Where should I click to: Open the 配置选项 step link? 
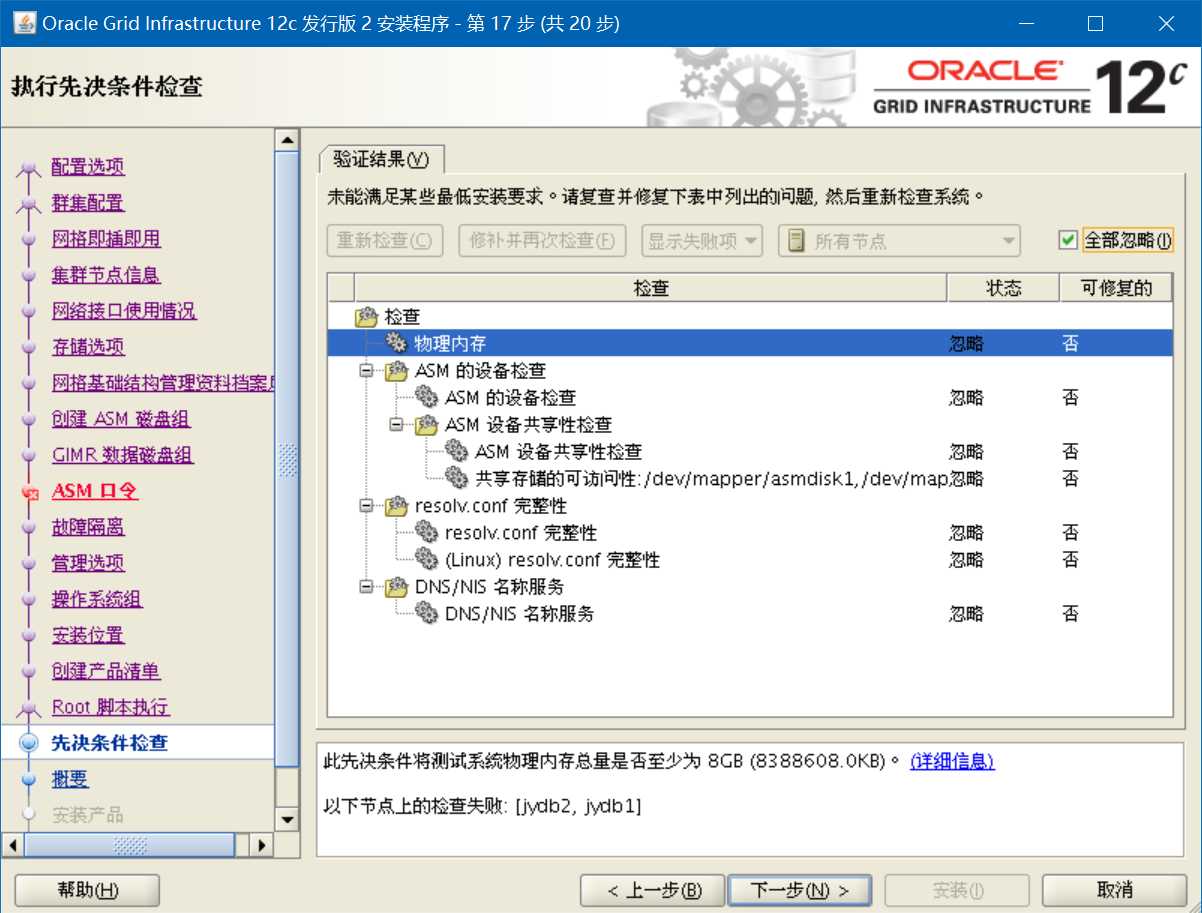coord(88,167)
